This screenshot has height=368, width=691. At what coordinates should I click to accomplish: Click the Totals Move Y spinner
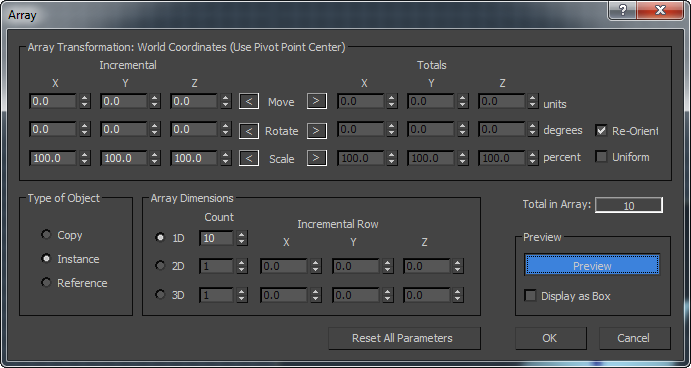click(463, 101)
